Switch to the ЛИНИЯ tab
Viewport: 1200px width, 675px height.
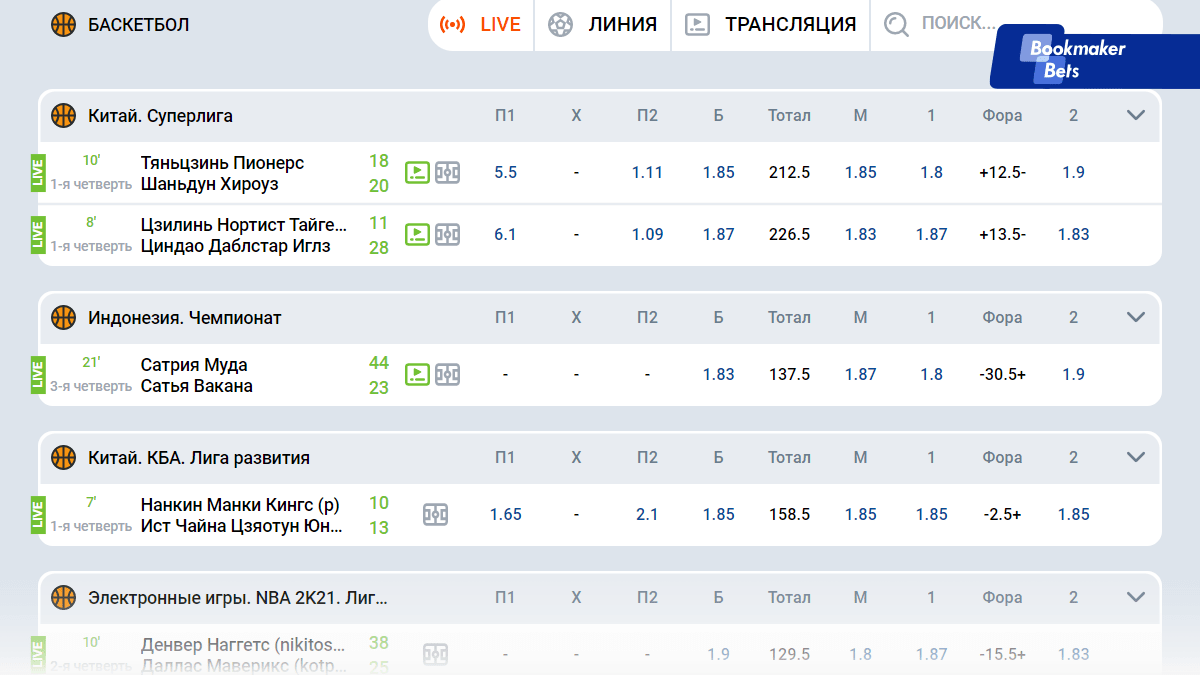pos(603,25)
